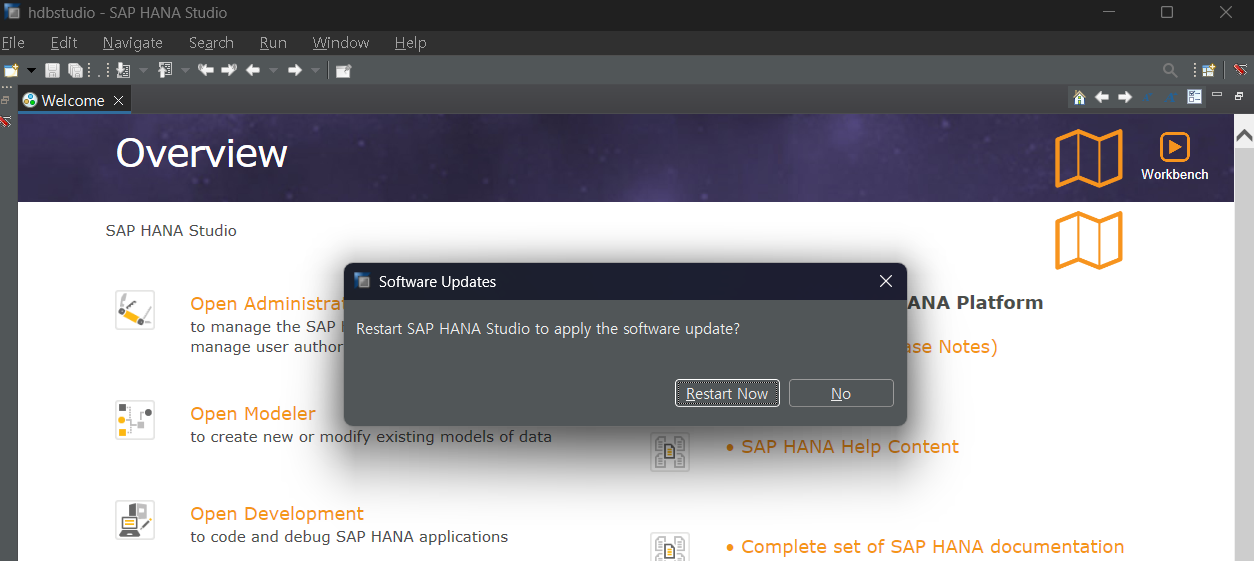
Task: Click the Open Development computer icon
Action: click(x=135, y=520)
